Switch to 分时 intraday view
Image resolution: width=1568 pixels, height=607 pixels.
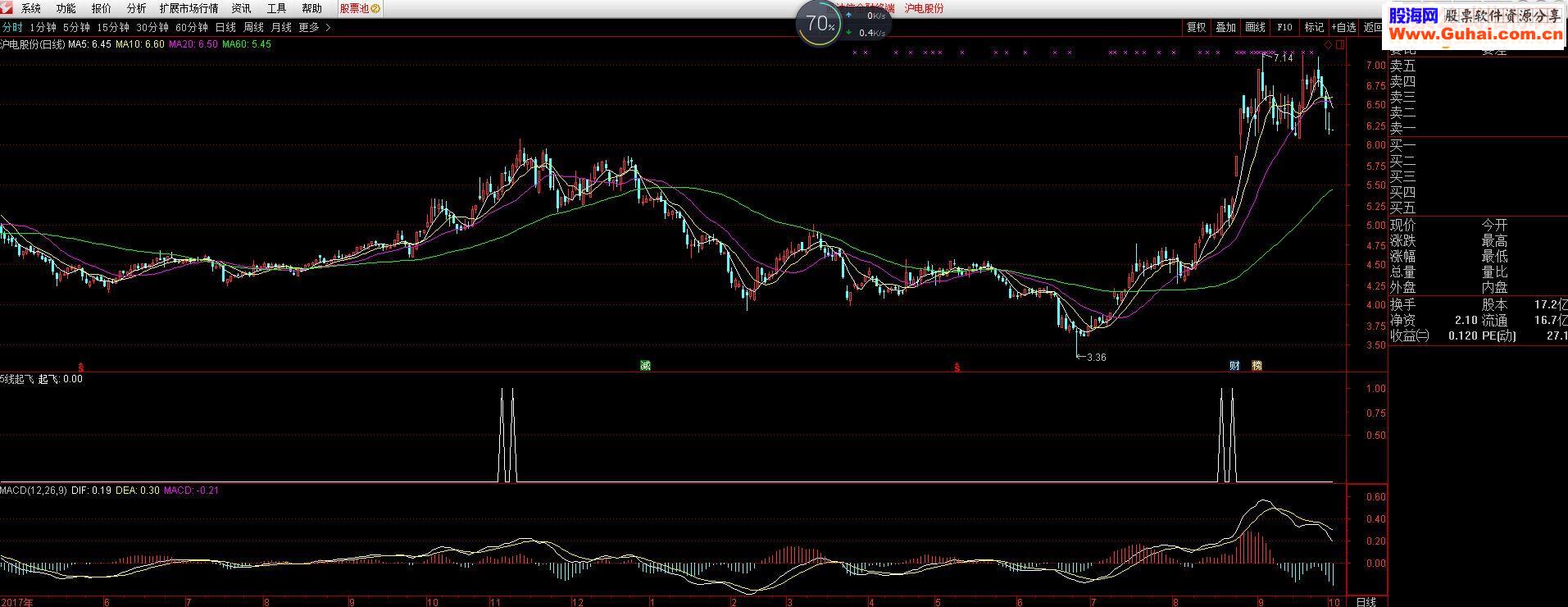pos(12,27)
